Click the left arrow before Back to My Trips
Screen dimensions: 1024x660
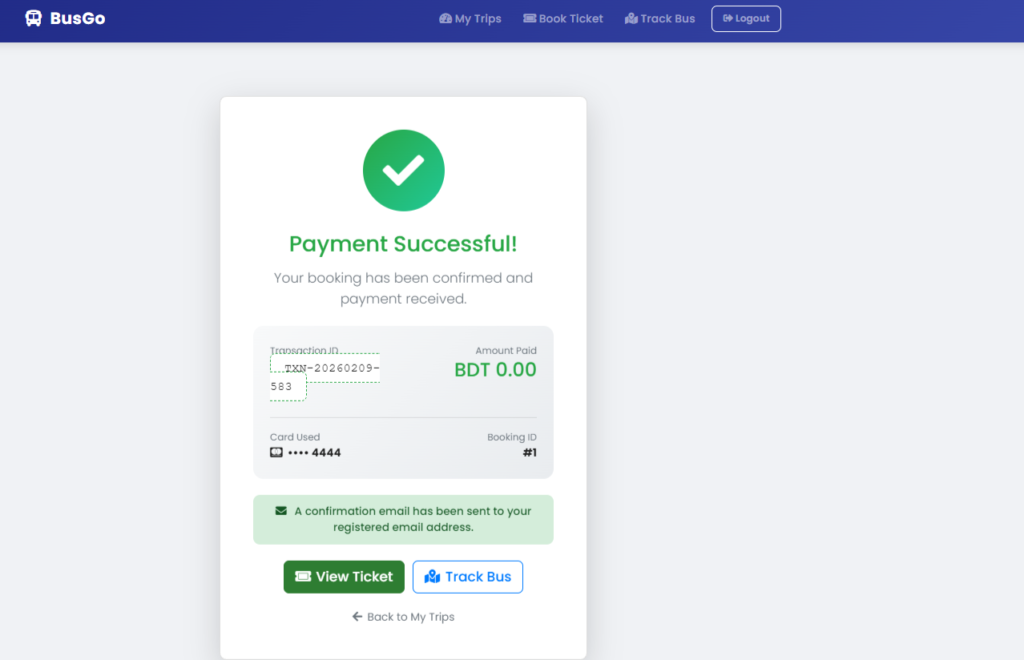[x=357, y=617]
